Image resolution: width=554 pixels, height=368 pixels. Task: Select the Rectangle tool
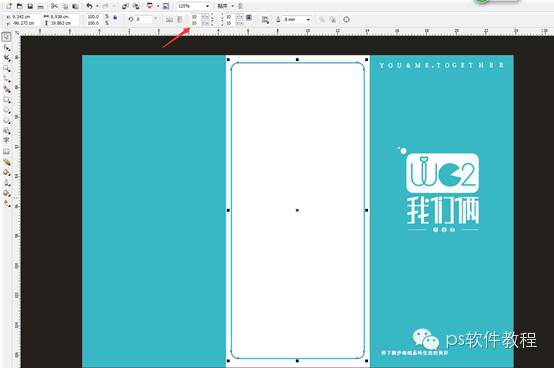(x=7, y=100)
